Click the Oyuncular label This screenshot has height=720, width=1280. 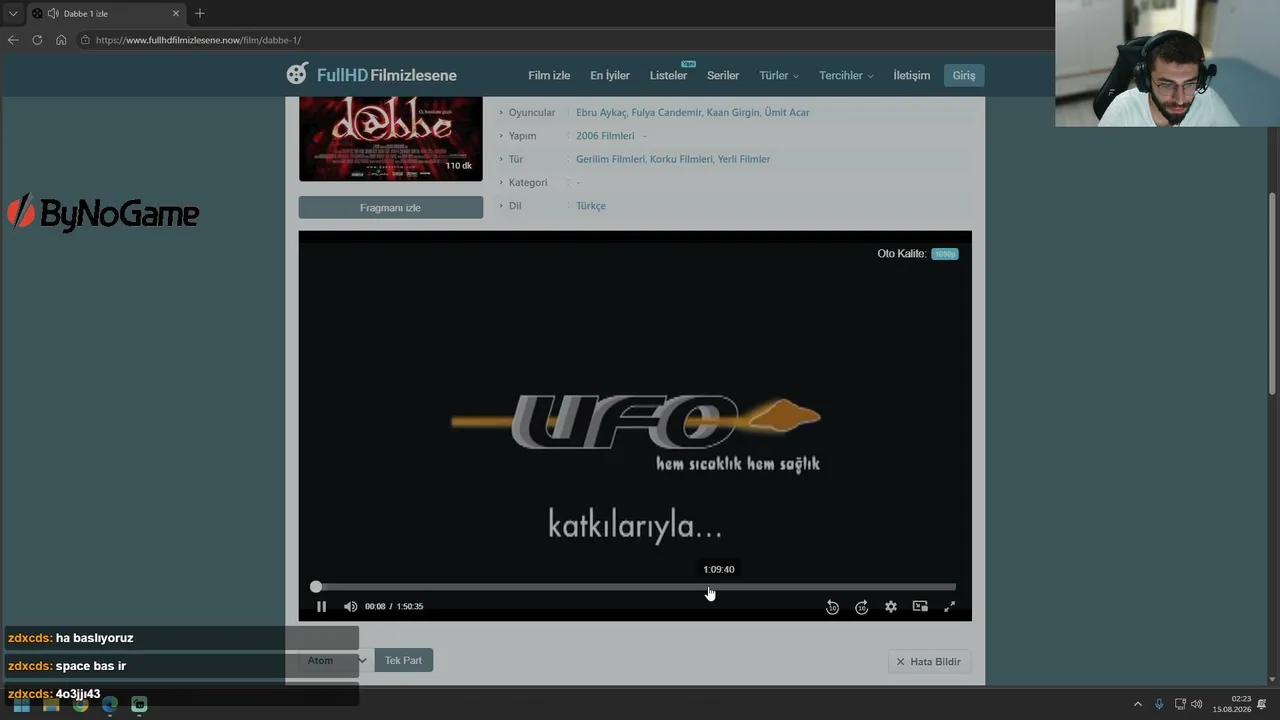pos(532,112)
